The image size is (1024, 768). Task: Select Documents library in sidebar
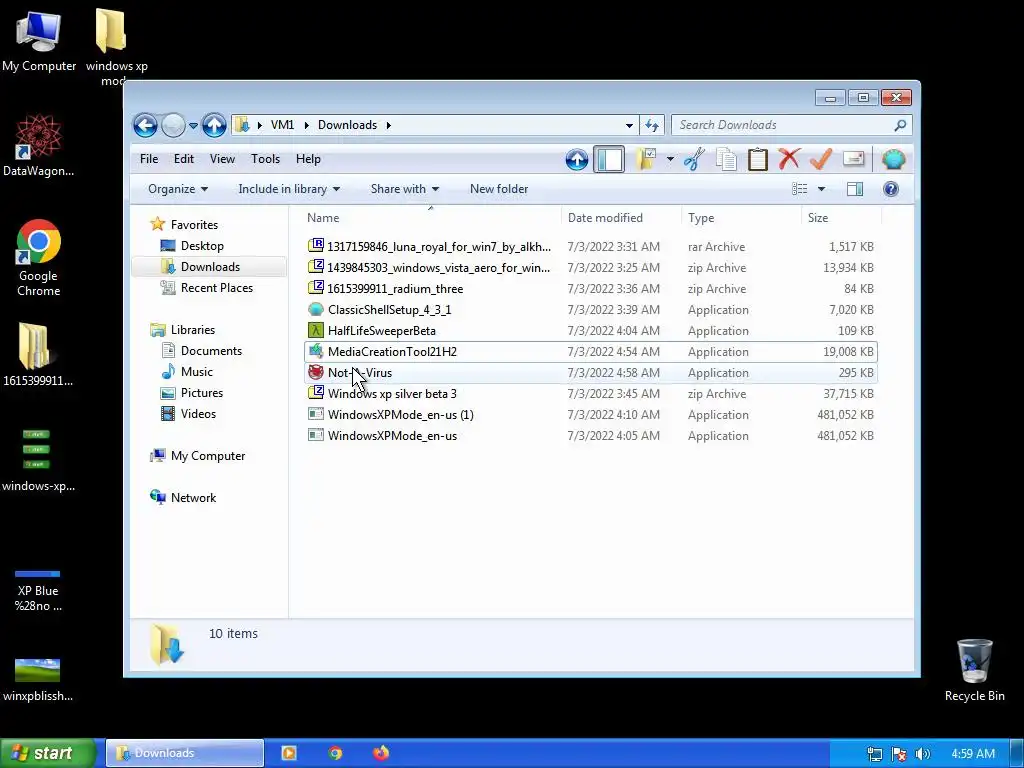click(x=211, y=351)
